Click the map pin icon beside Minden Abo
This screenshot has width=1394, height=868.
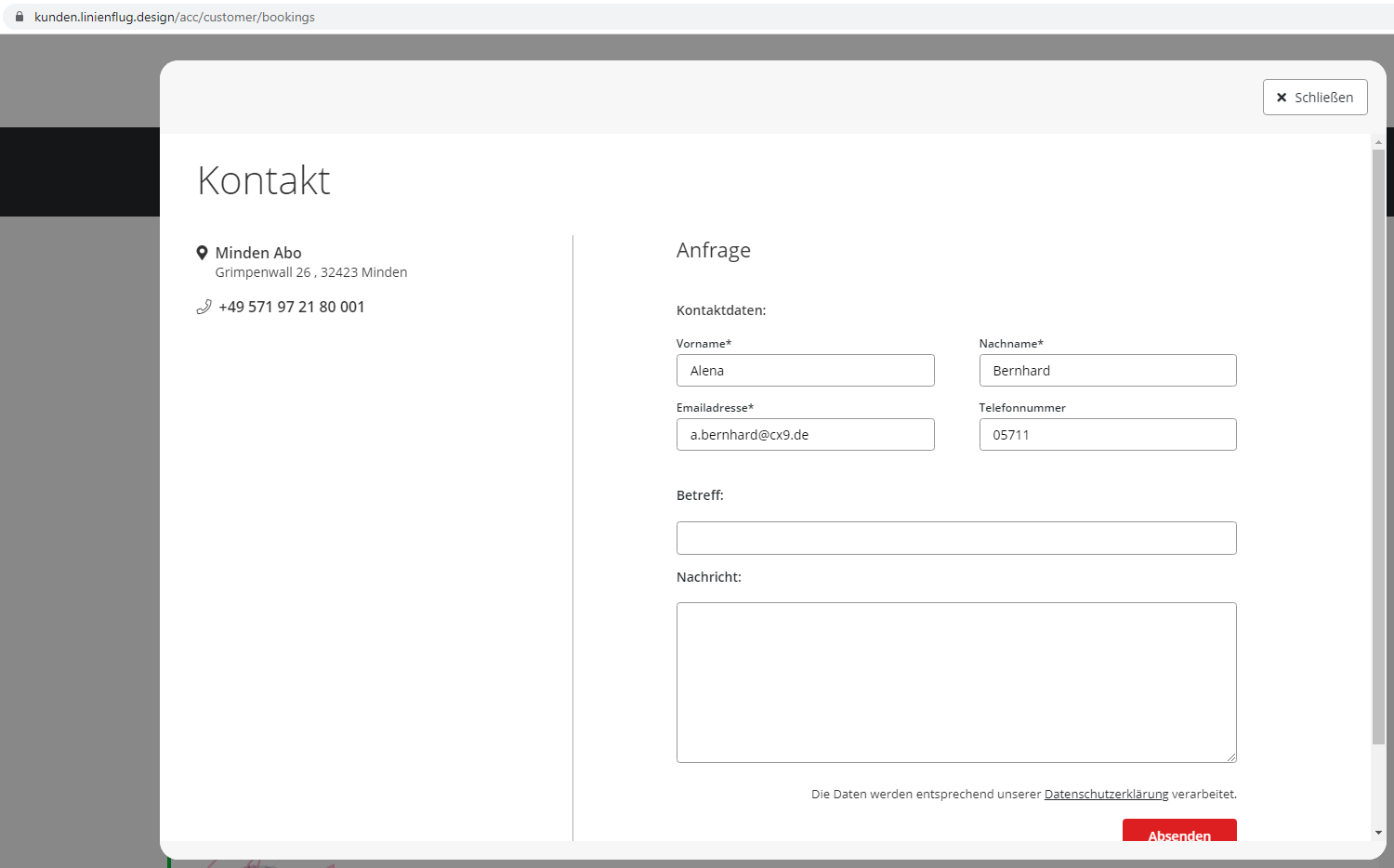click(202, 253)
